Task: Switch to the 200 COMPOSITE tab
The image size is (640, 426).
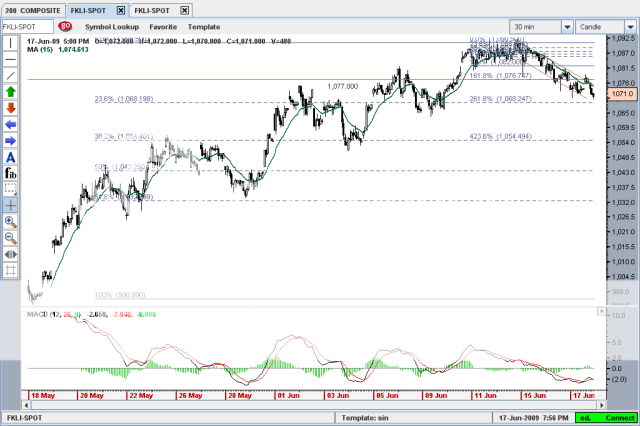Action: 32,8
